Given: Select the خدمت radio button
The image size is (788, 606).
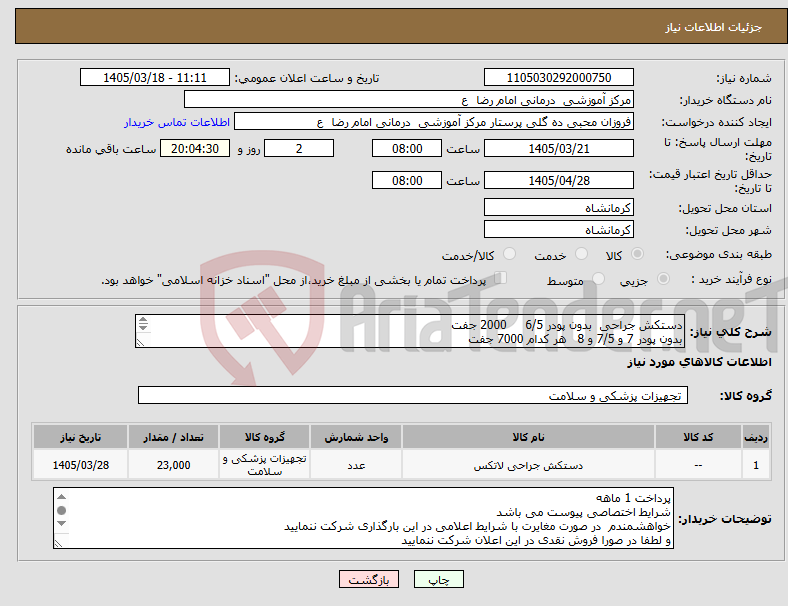Looking at the screenshot, I should point(581,254).
